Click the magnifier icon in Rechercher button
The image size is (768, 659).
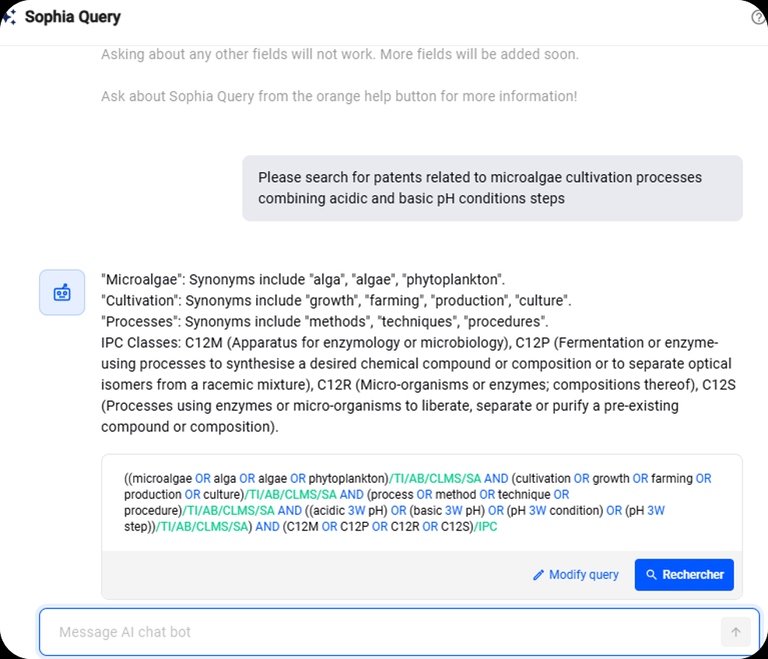(652, 575)
